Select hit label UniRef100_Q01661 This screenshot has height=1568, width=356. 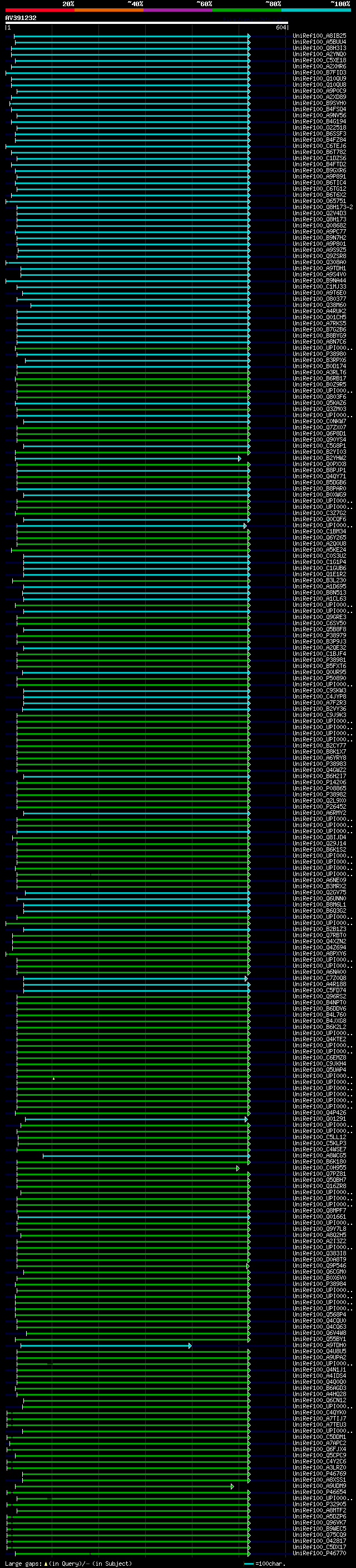pyautogui.click(x=319, y=1217)
